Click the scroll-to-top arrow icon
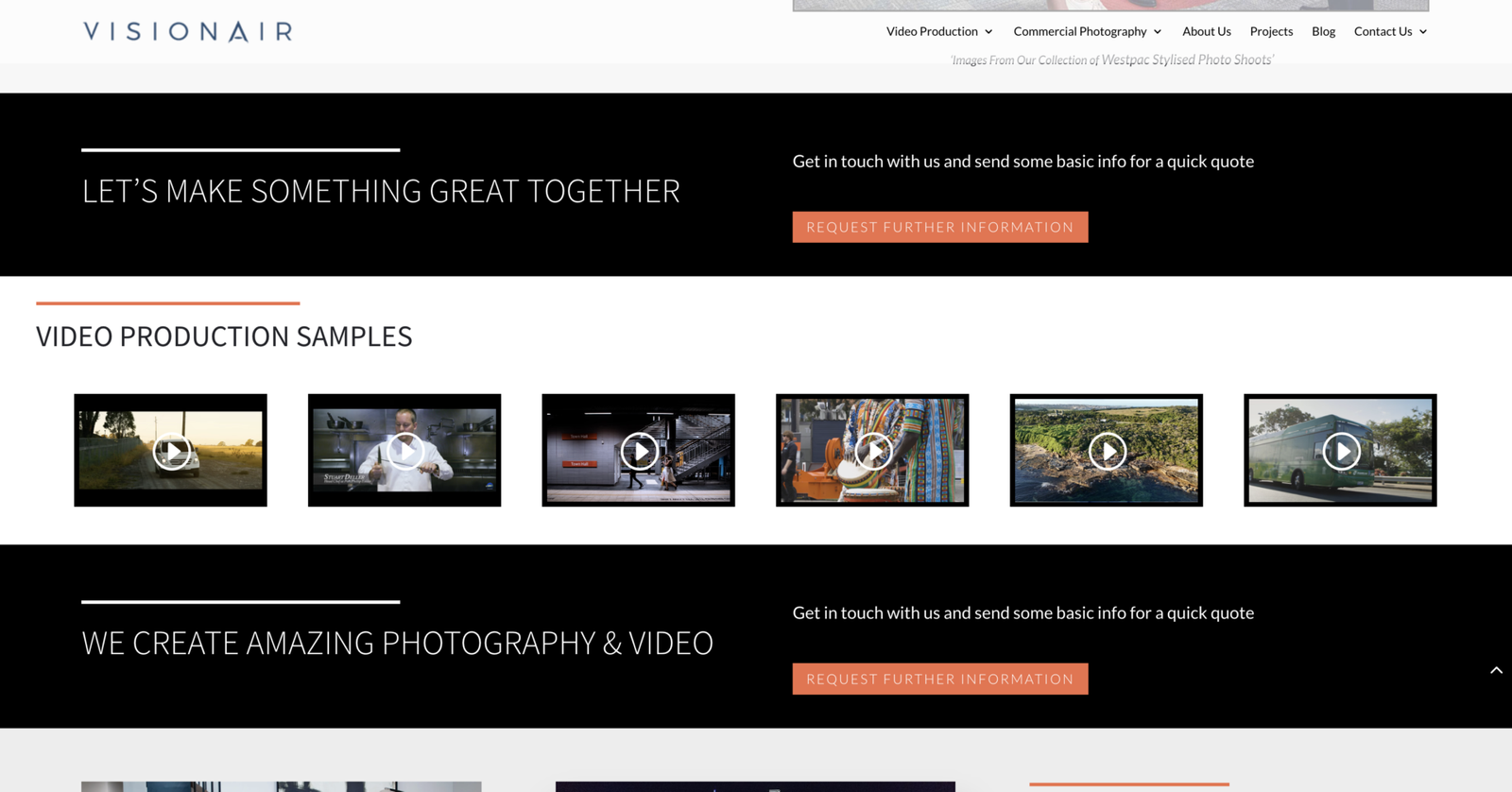The image size is (1512, 792). pyautogui.click(x=1496, y=670)
